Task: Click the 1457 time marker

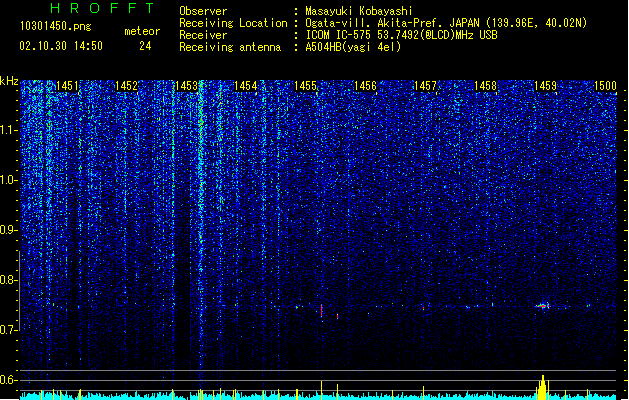Action: click(425, 86)
